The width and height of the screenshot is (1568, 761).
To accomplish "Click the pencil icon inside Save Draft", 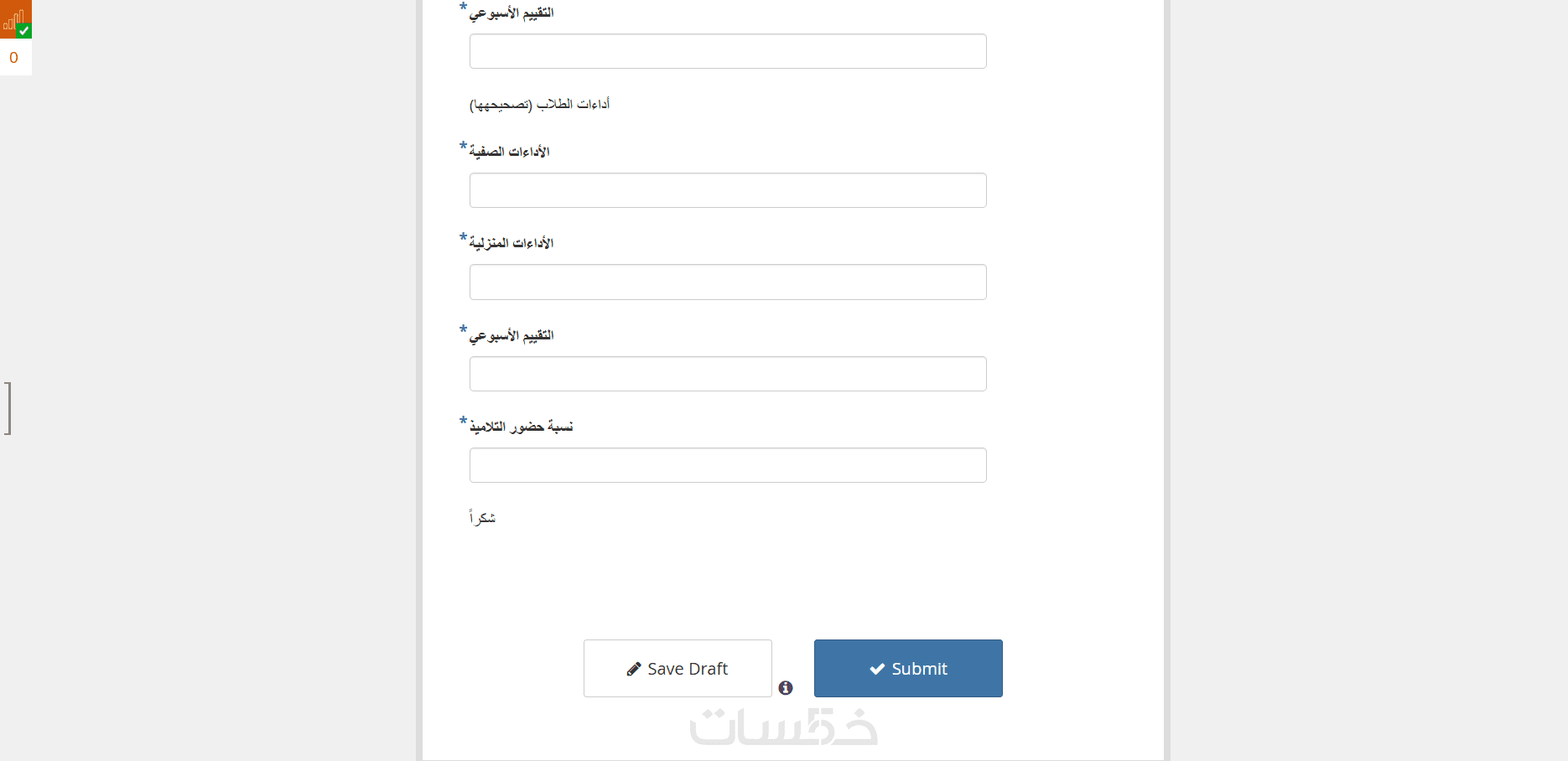I will click(634, 669).
